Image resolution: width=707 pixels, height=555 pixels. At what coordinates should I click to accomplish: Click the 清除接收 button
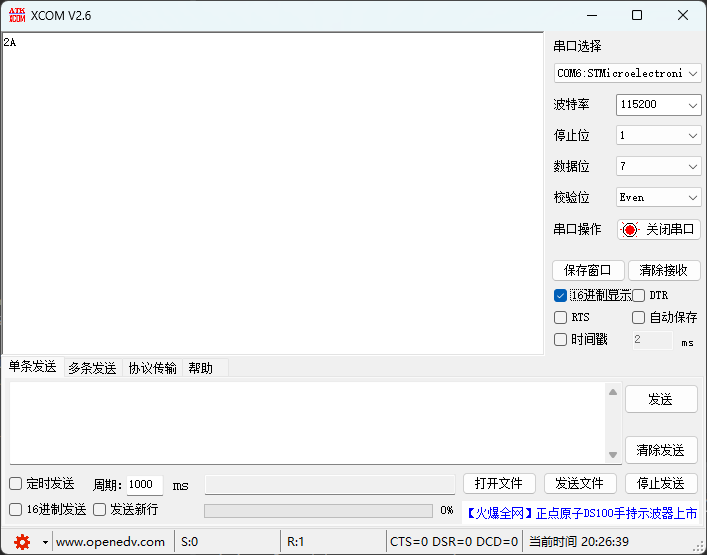pos(664,271)
